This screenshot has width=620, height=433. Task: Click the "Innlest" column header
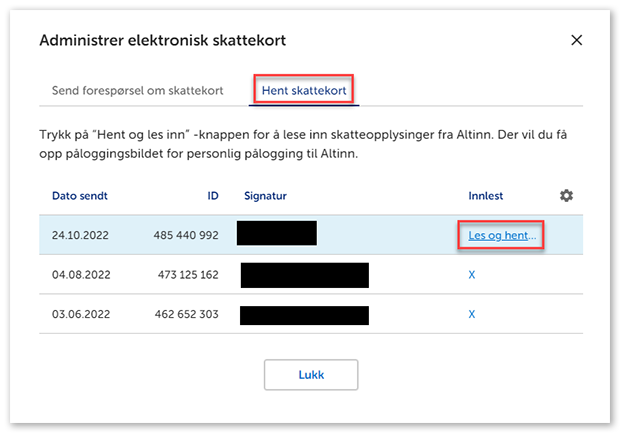[488, 196]
